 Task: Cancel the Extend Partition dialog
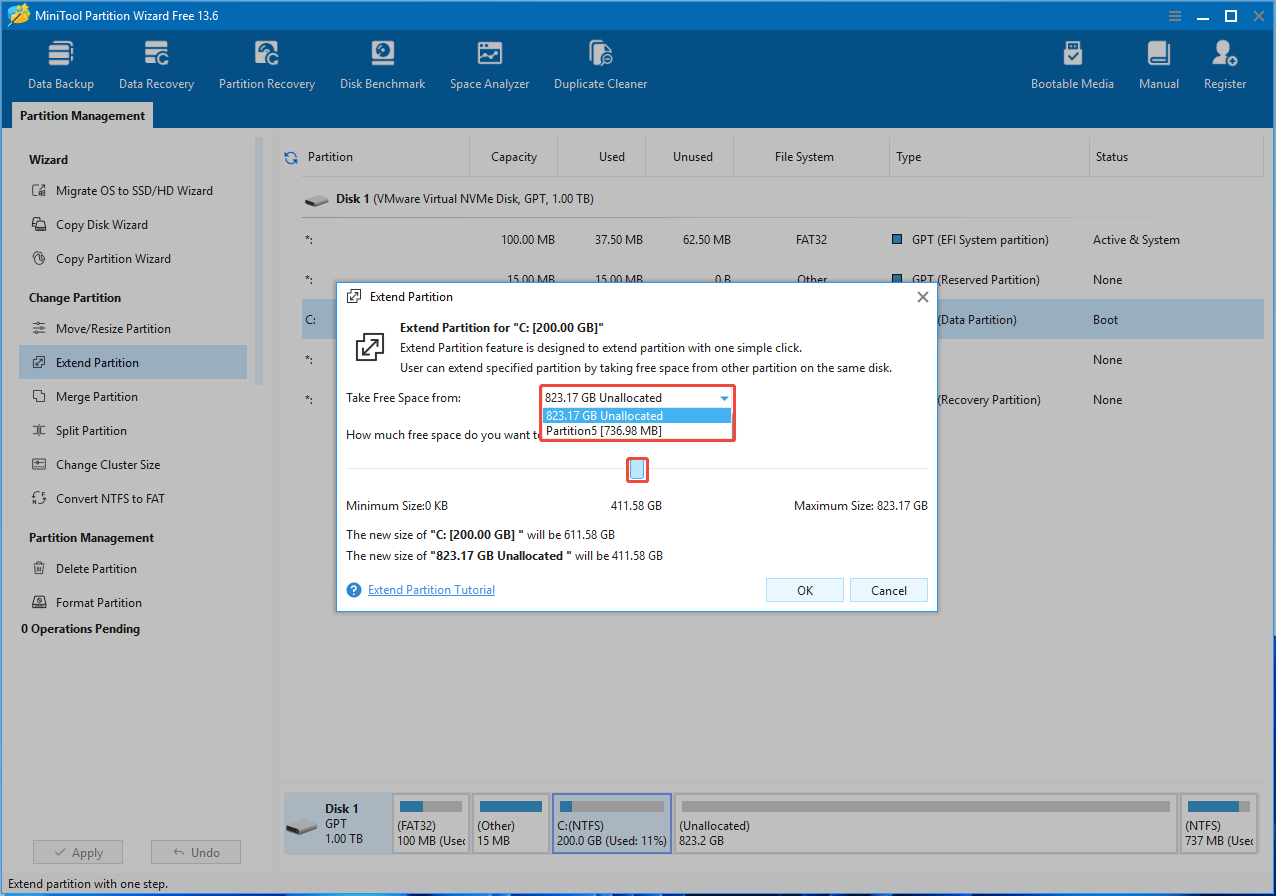click(x=888, y=589)
